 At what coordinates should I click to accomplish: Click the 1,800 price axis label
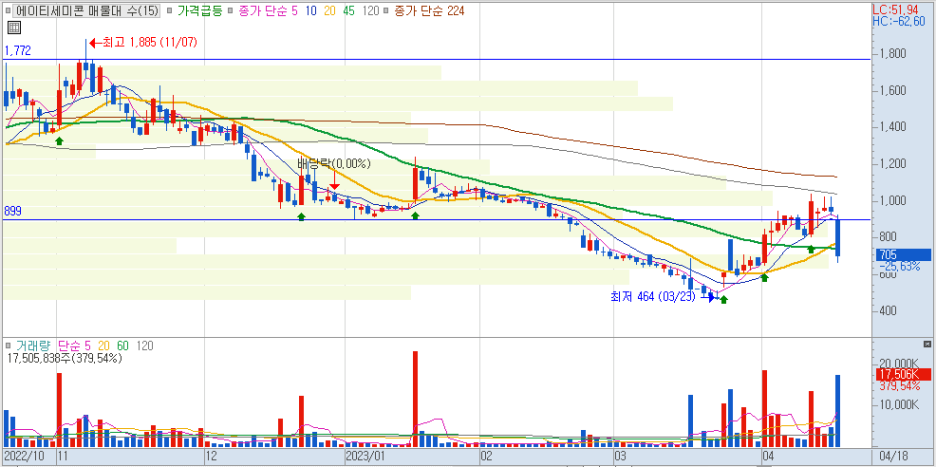point(895,54)
